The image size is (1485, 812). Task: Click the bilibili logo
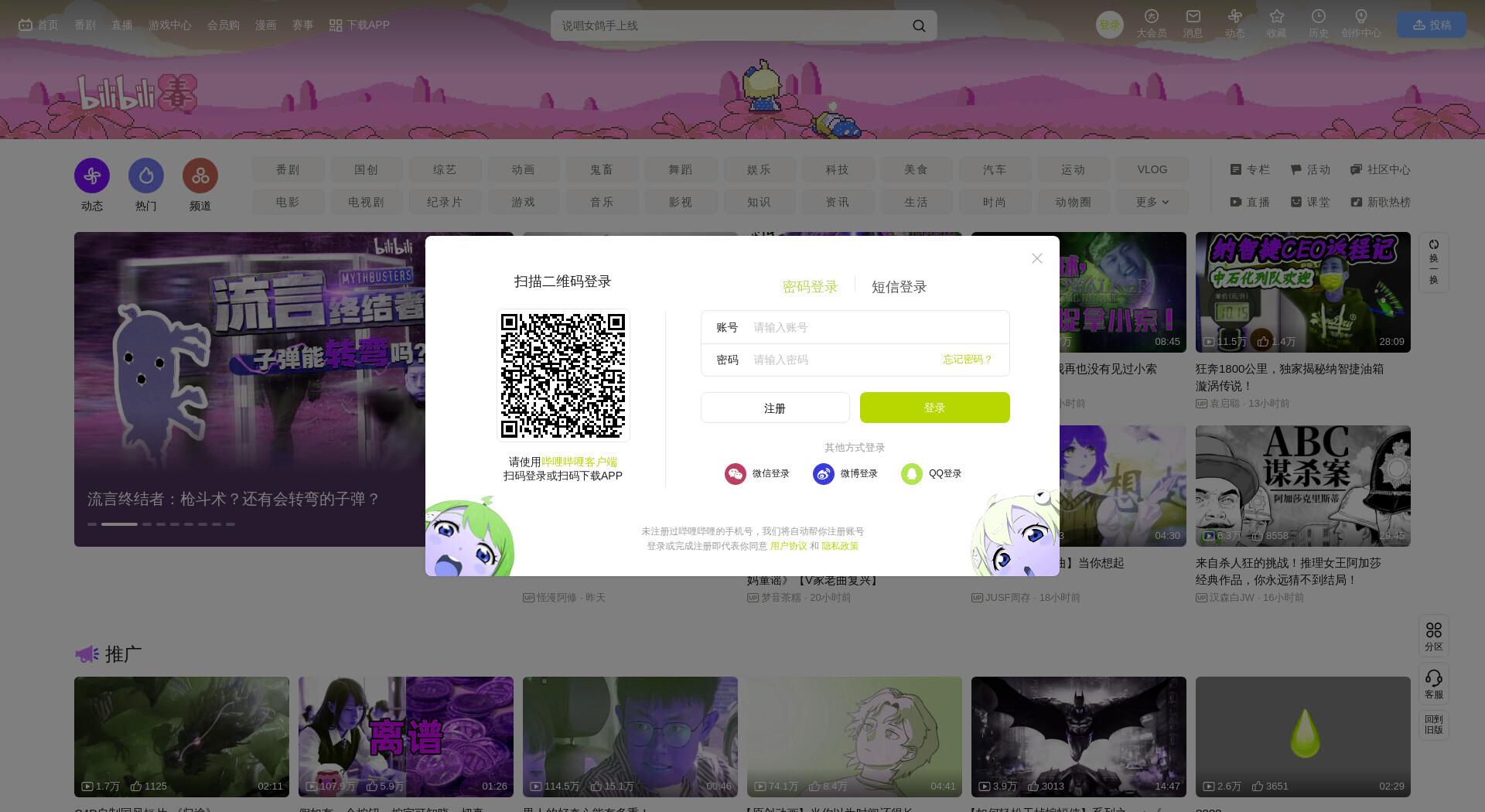pyautogui.click(x=137, y=94)
